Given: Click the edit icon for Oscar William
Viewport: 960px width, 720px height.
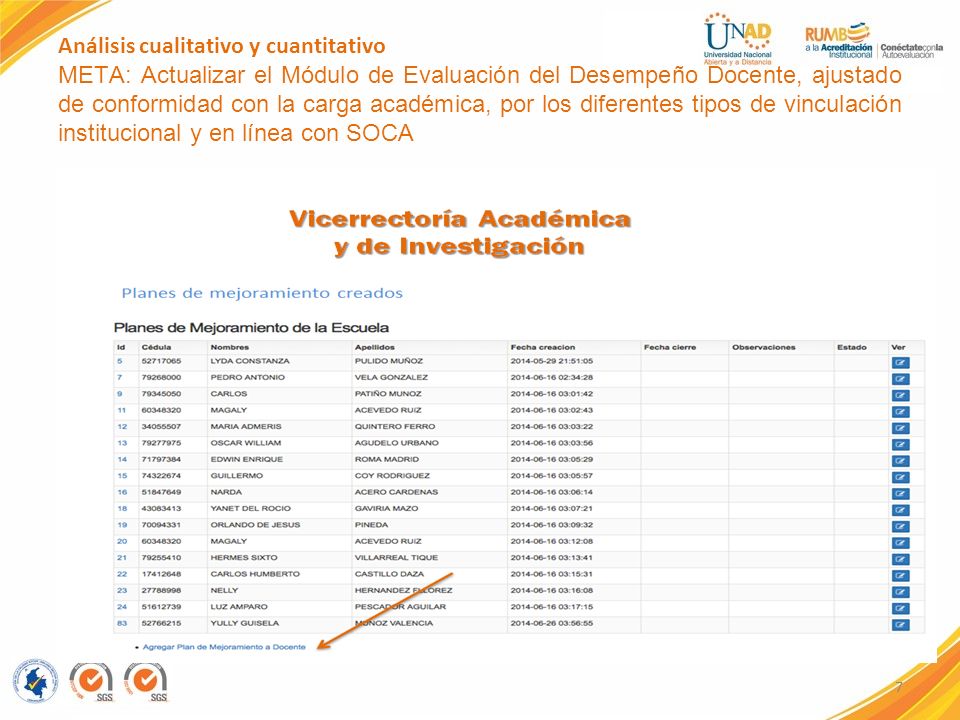Looking at the screenshot, I should (900, 444).
